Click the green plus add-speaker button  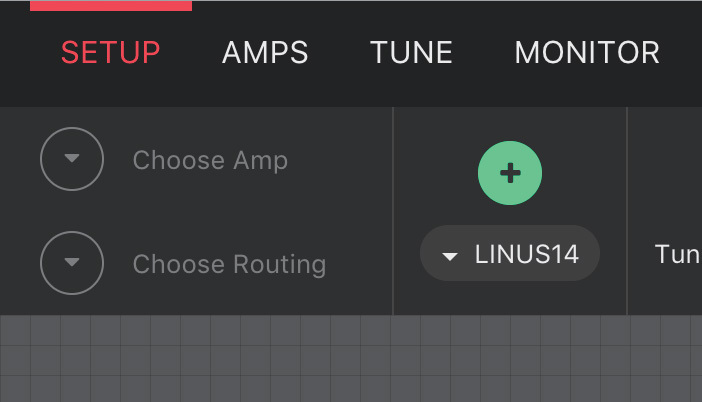tap(509, 173)
